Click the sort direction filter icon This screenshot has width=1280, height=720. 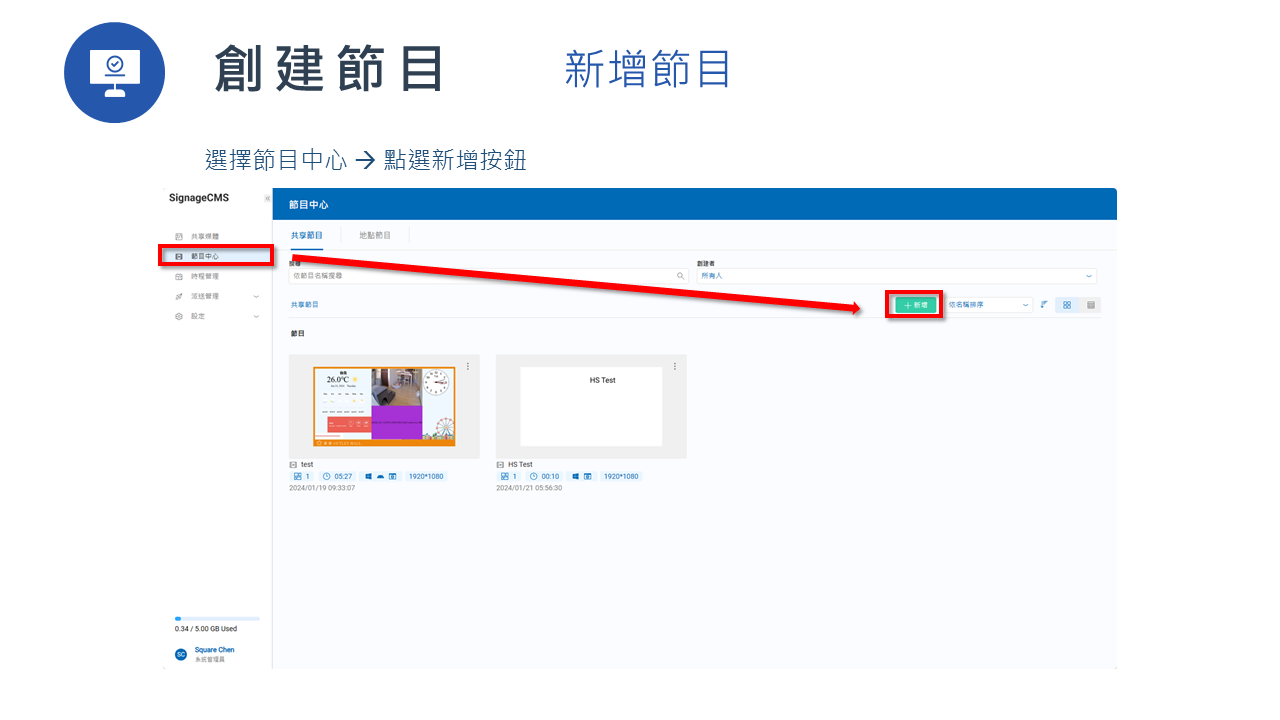tap(1043, 304)
